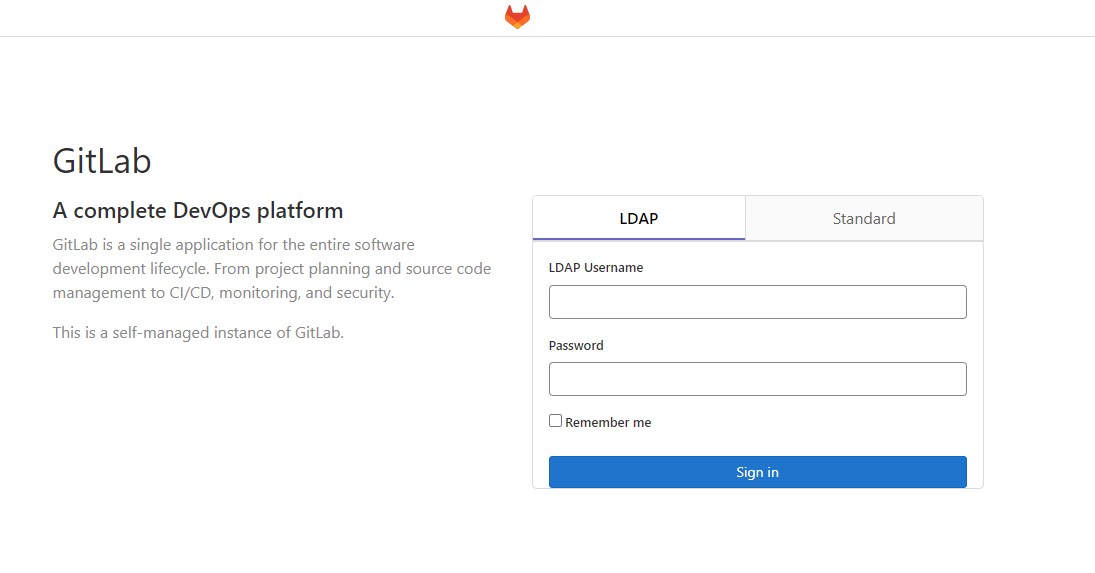Click into the Password input field
The height and width of the screenshot is (573, 1095).
coord(757,379)
